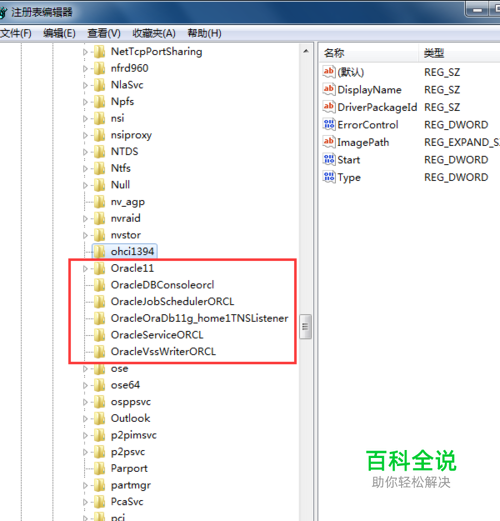This screenshot has height=521, width=500.
Task: Click the OracleJobSchedulerORCL folder icon
Action: coord(99,302)
